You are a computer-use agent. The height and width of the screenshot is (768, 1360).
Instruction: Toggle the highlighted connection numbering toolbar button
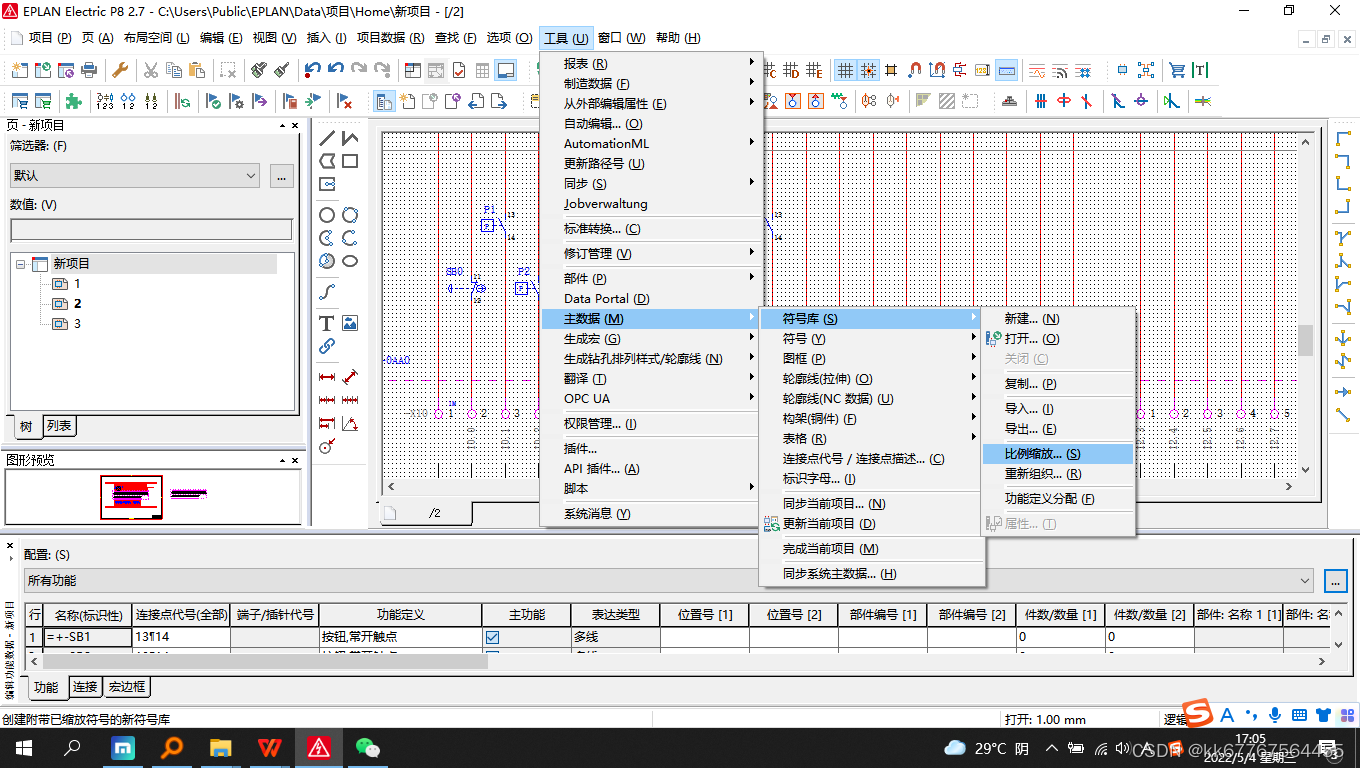pos(1007,70)
